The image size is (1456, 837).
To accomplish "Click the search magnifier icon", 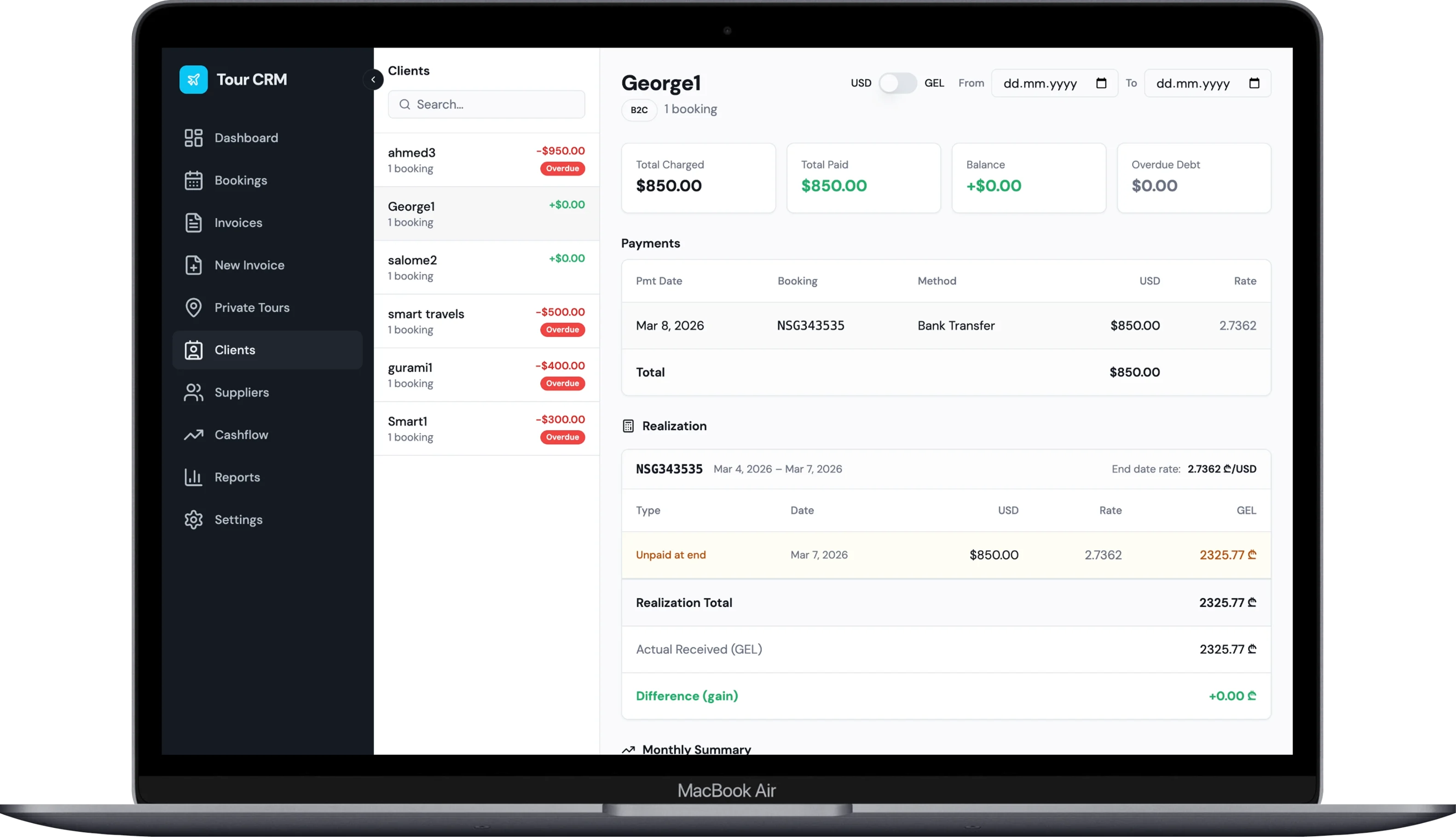I will tap(404, 105).
